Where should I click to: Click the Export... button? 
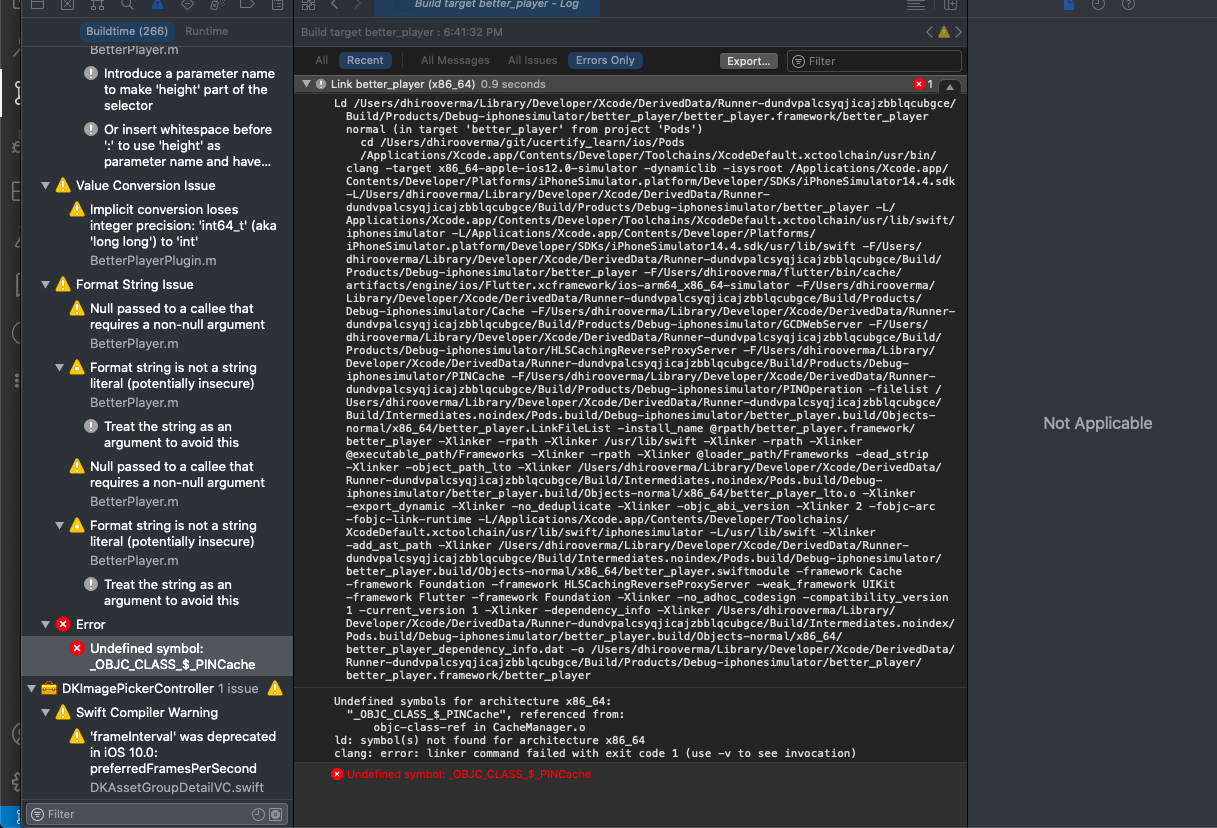click(749, 61)
